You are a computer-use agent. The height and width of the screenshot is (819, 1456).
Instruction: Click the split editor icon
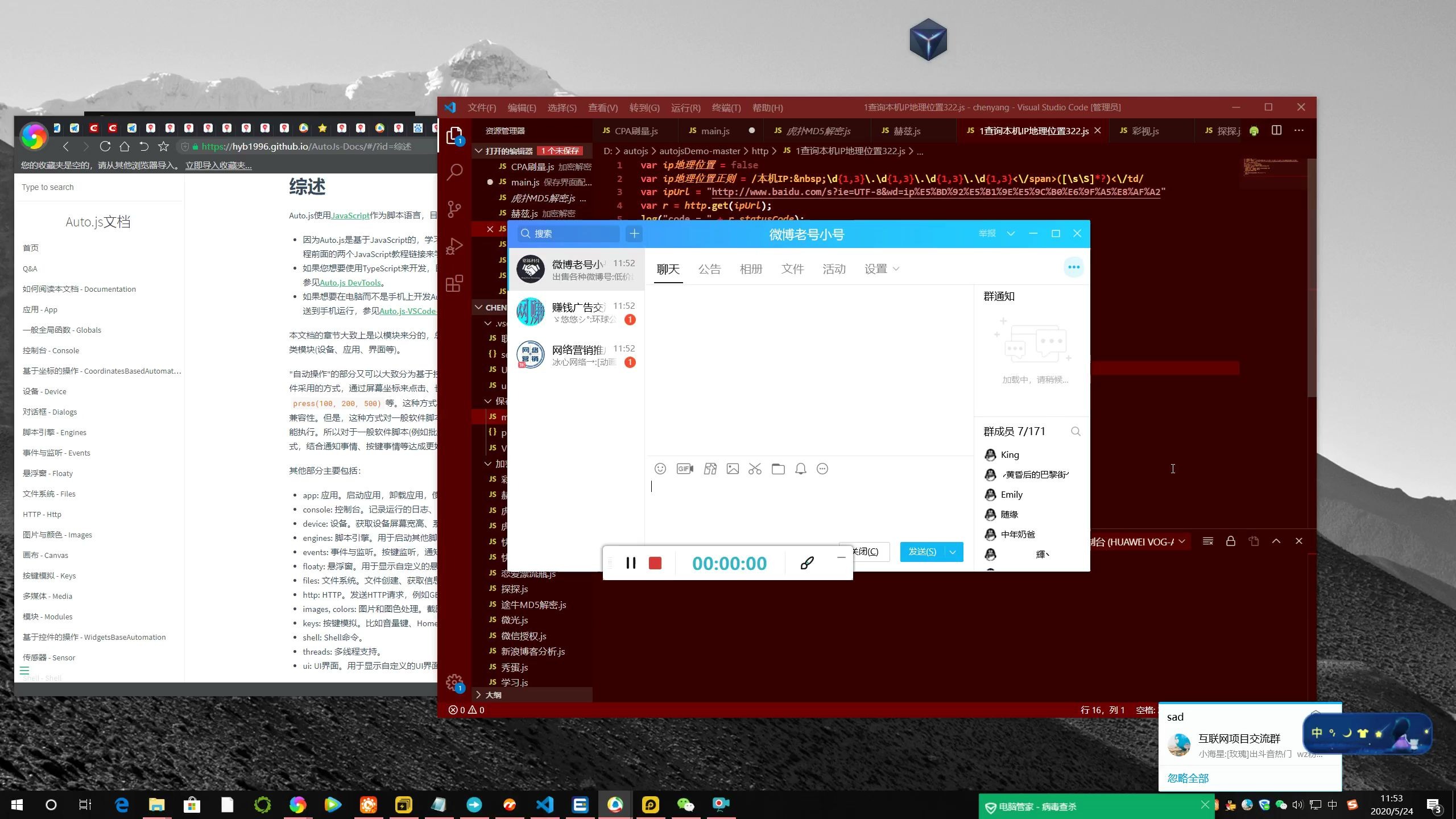(x=1276, y=130)
